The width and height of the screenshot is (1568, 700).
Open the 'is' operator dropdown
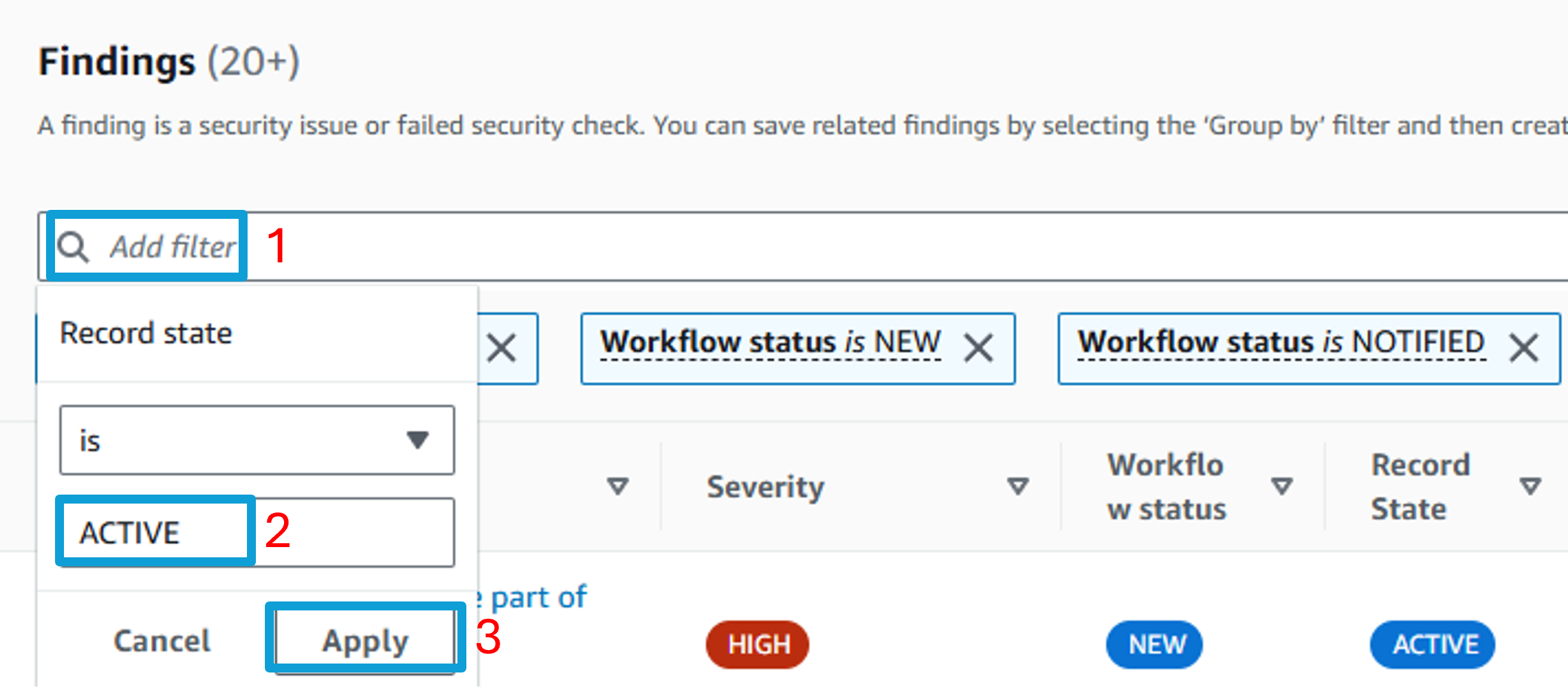257,440
